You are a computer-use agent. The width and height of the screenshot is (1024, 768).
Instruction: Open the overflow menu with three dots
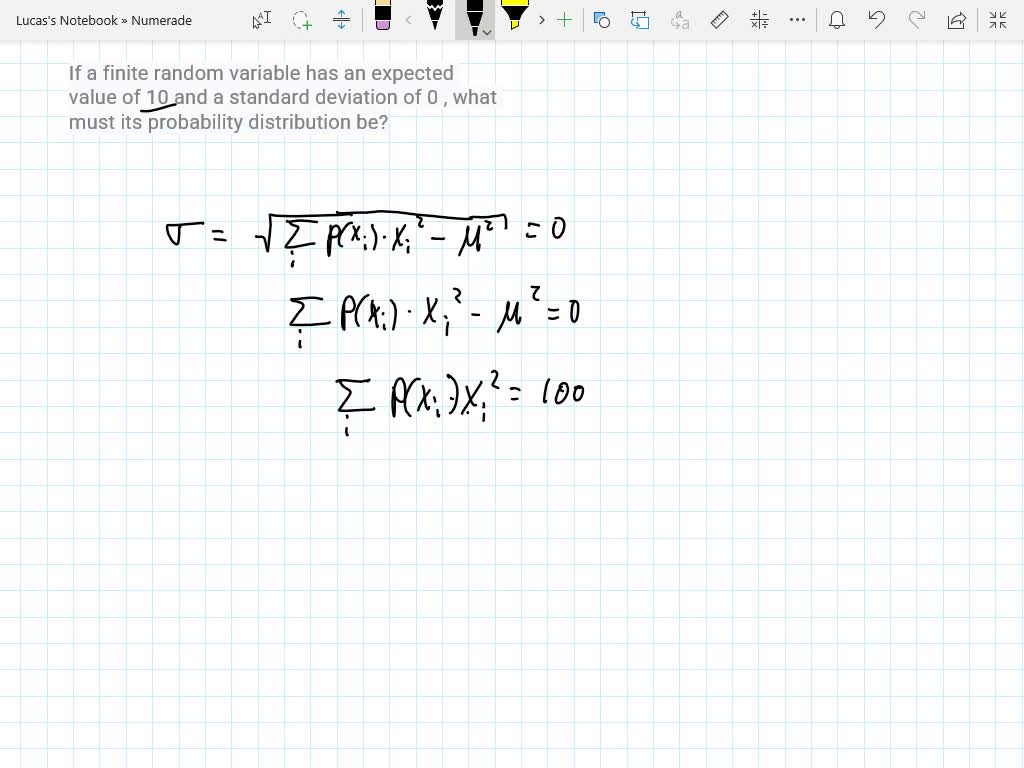pos(797,19)
